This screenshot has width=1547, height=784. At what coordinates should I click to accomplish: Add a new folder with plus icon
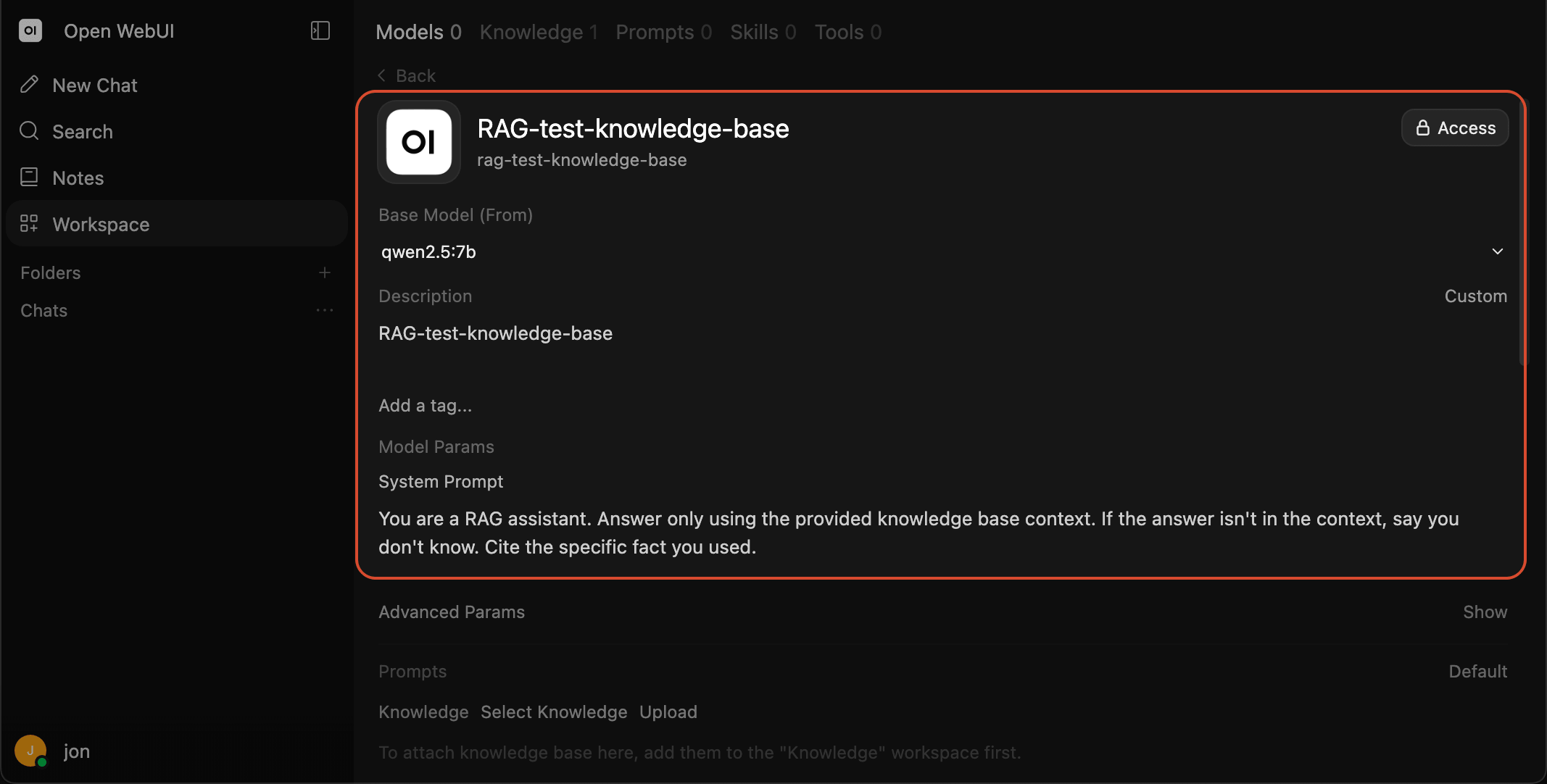tap(325, 272)
